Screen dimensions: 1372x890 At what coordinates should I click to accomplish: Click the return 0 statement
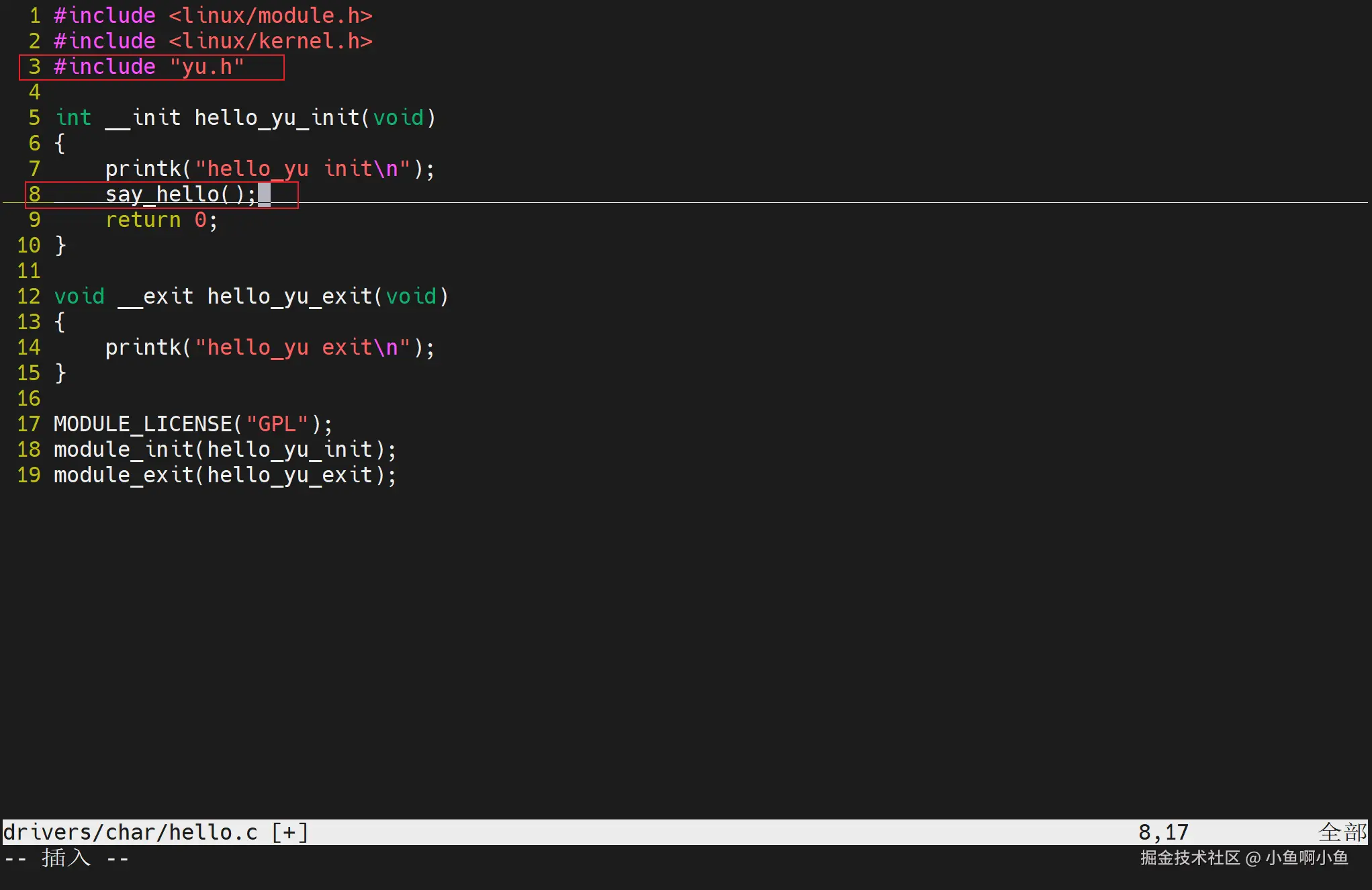click(x=161, y=220)
